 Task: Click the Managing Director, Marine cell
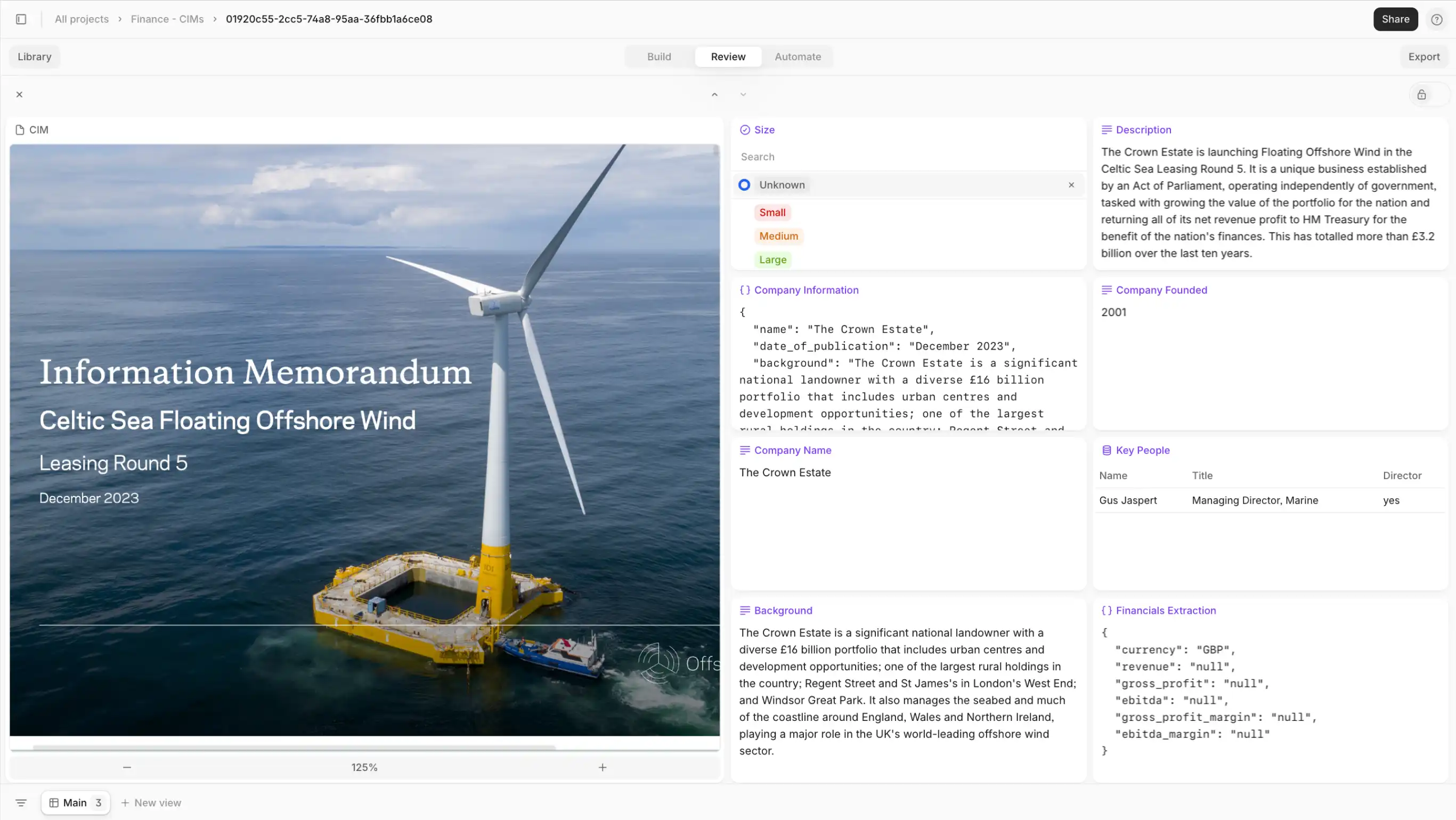[1255, 500]
